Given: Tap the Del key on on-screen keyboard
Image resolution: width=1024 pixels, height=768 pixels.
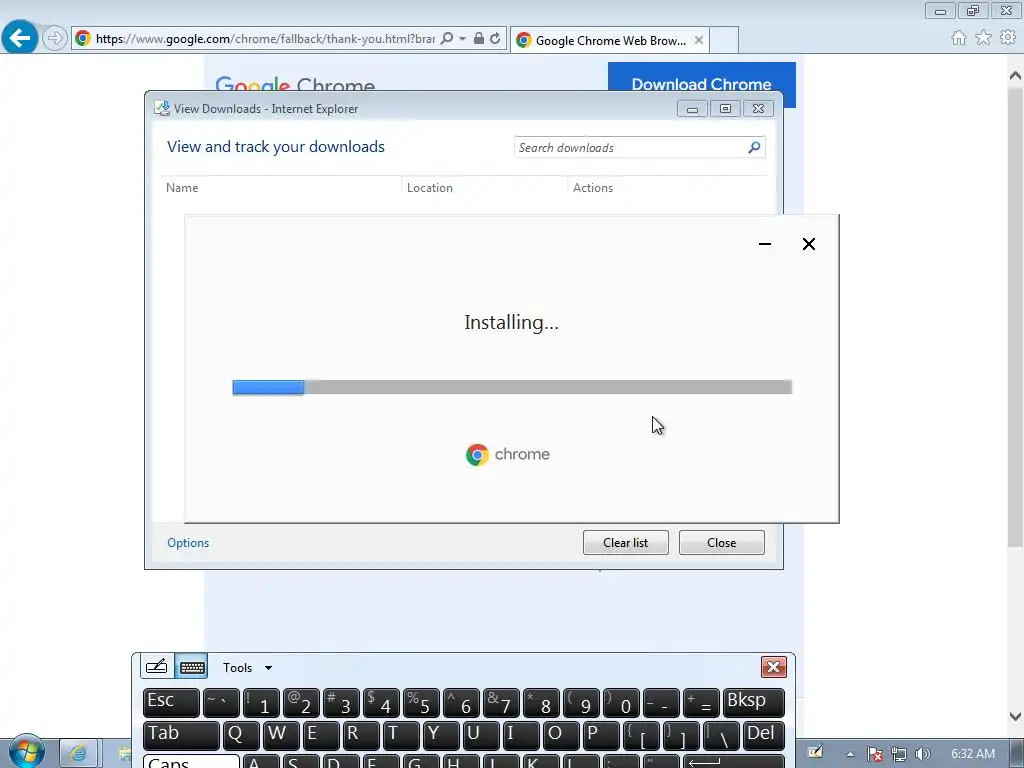Looking at the screenshot, I should tap(764, 735).
